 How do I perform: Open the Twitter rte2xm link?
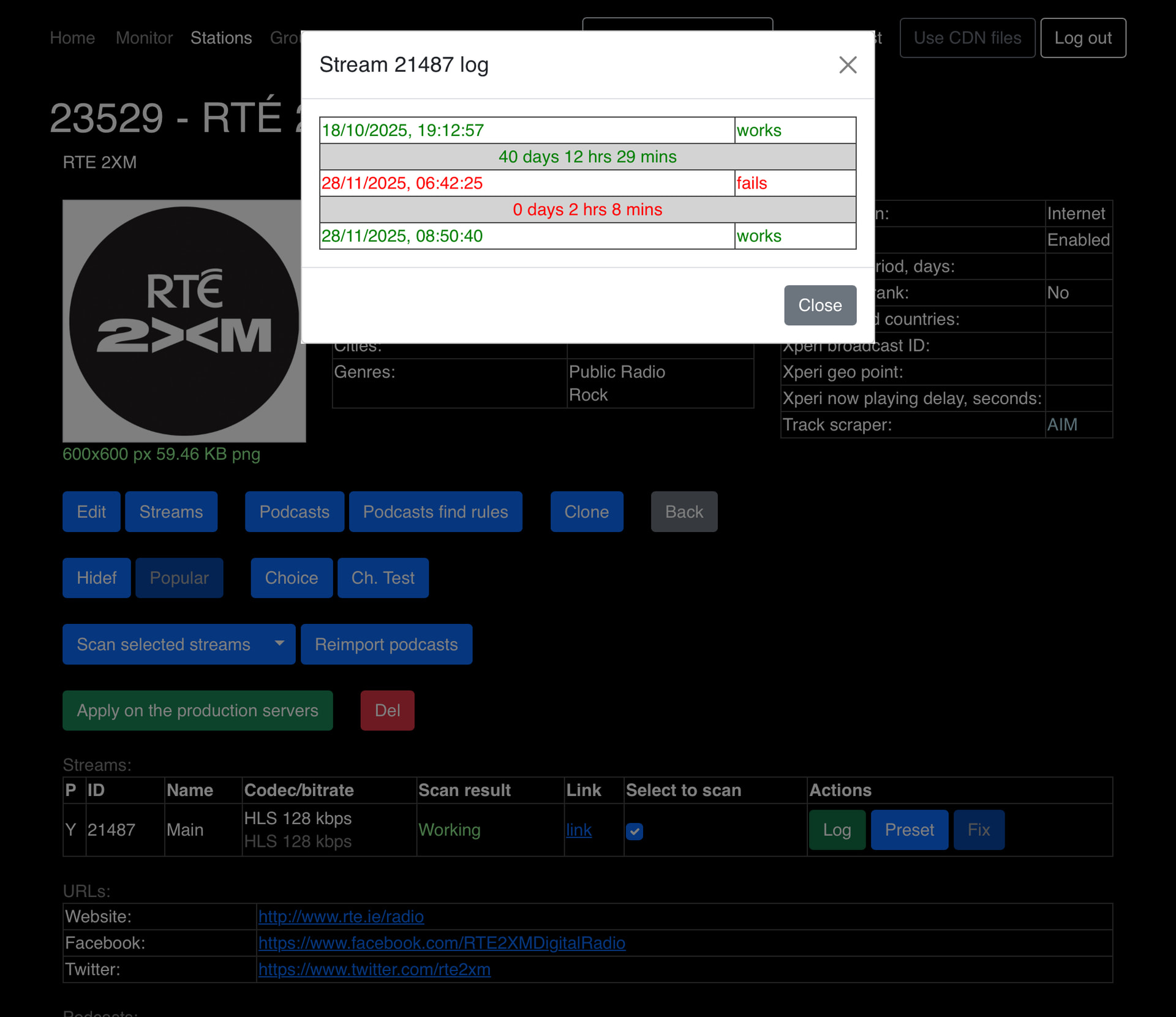tap(374, 969)
